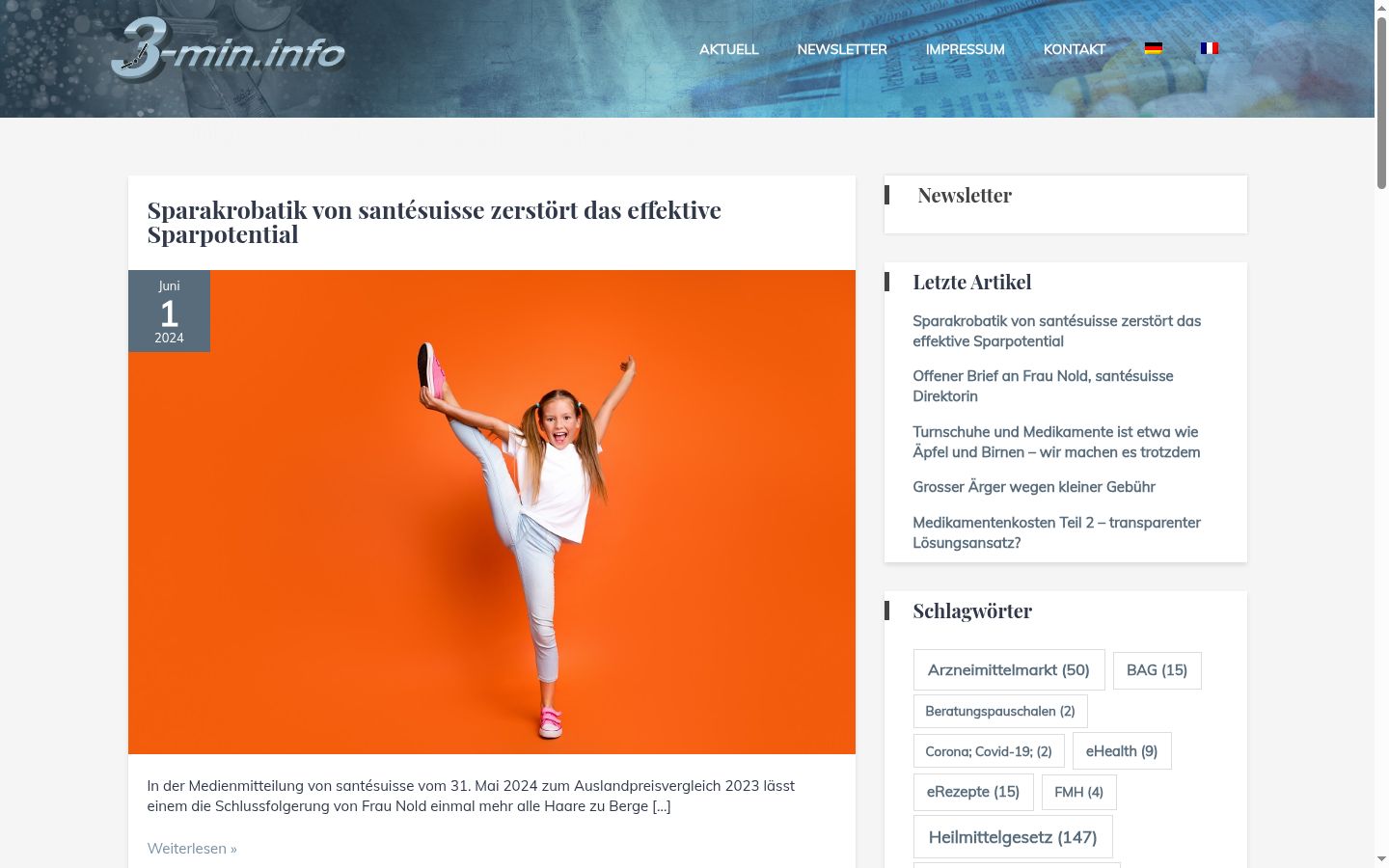Click the orange gymnast girl article image
This screenshot has width=1389, height=868.
click(x=492, y=512)
